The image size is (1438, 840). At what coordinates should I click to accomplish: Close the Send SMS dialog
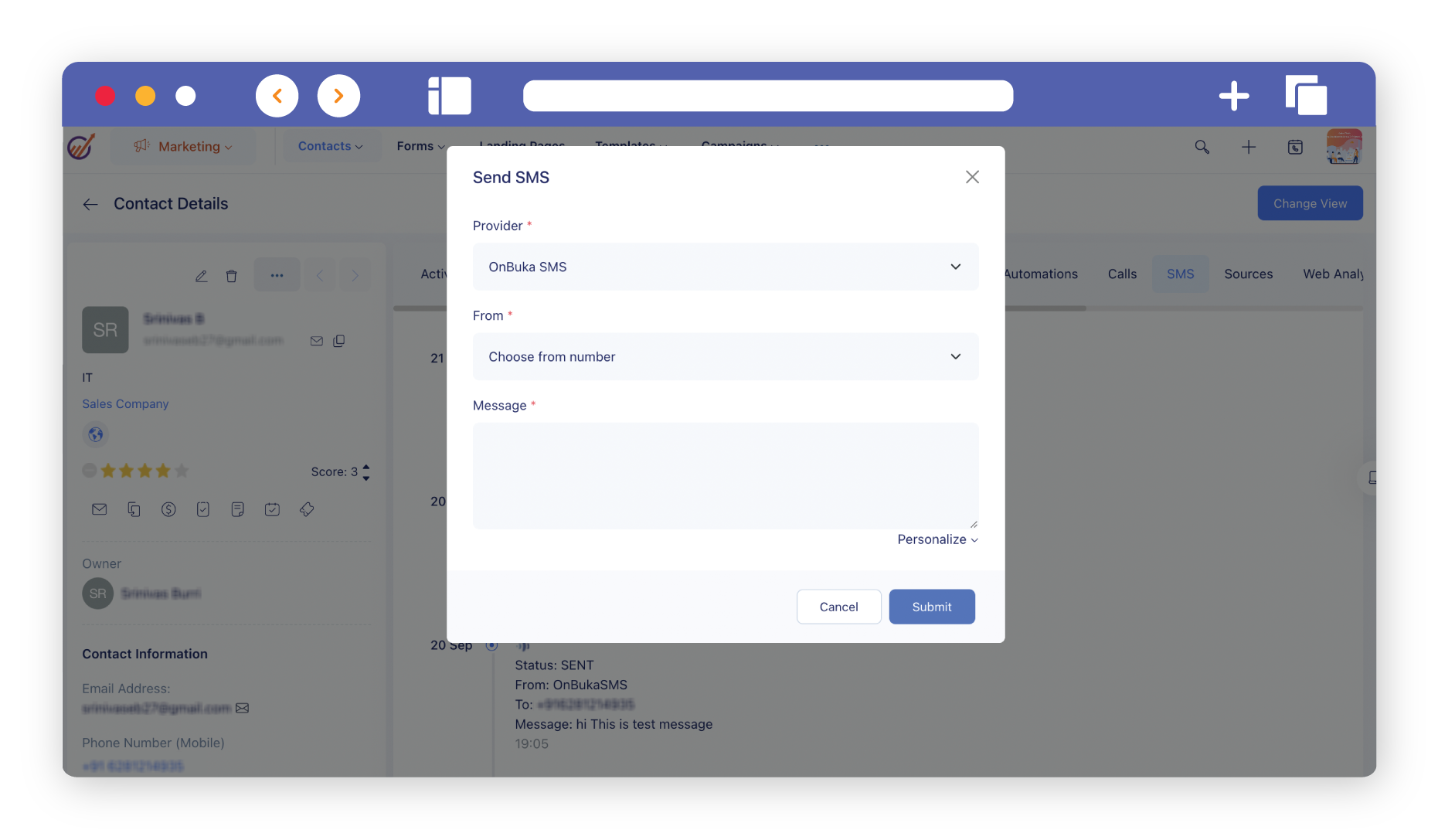point(972,177)
